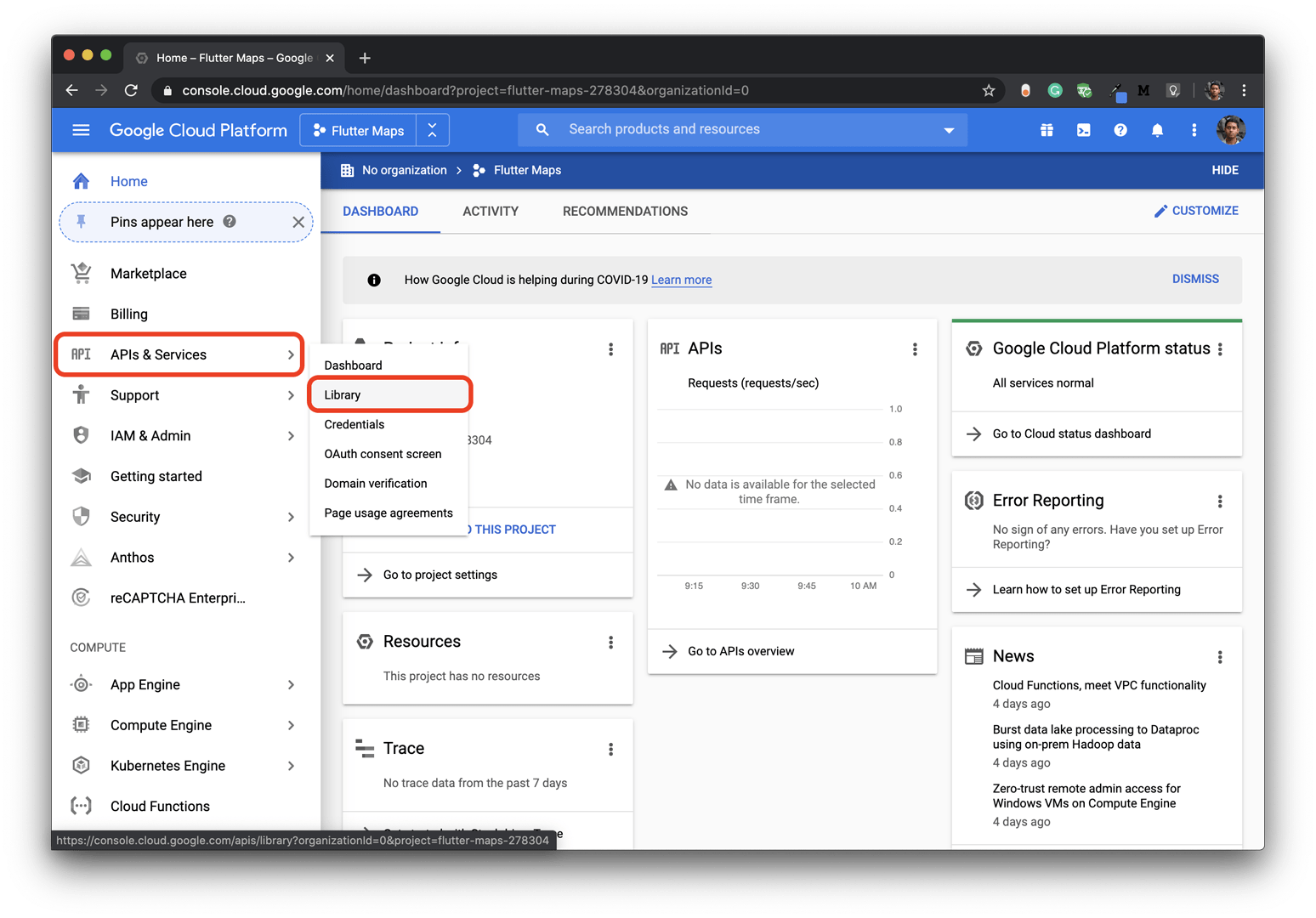This screenshot has height=918, width=1316.
Task: Click the gift icon in top bar
Action: 1047,130
